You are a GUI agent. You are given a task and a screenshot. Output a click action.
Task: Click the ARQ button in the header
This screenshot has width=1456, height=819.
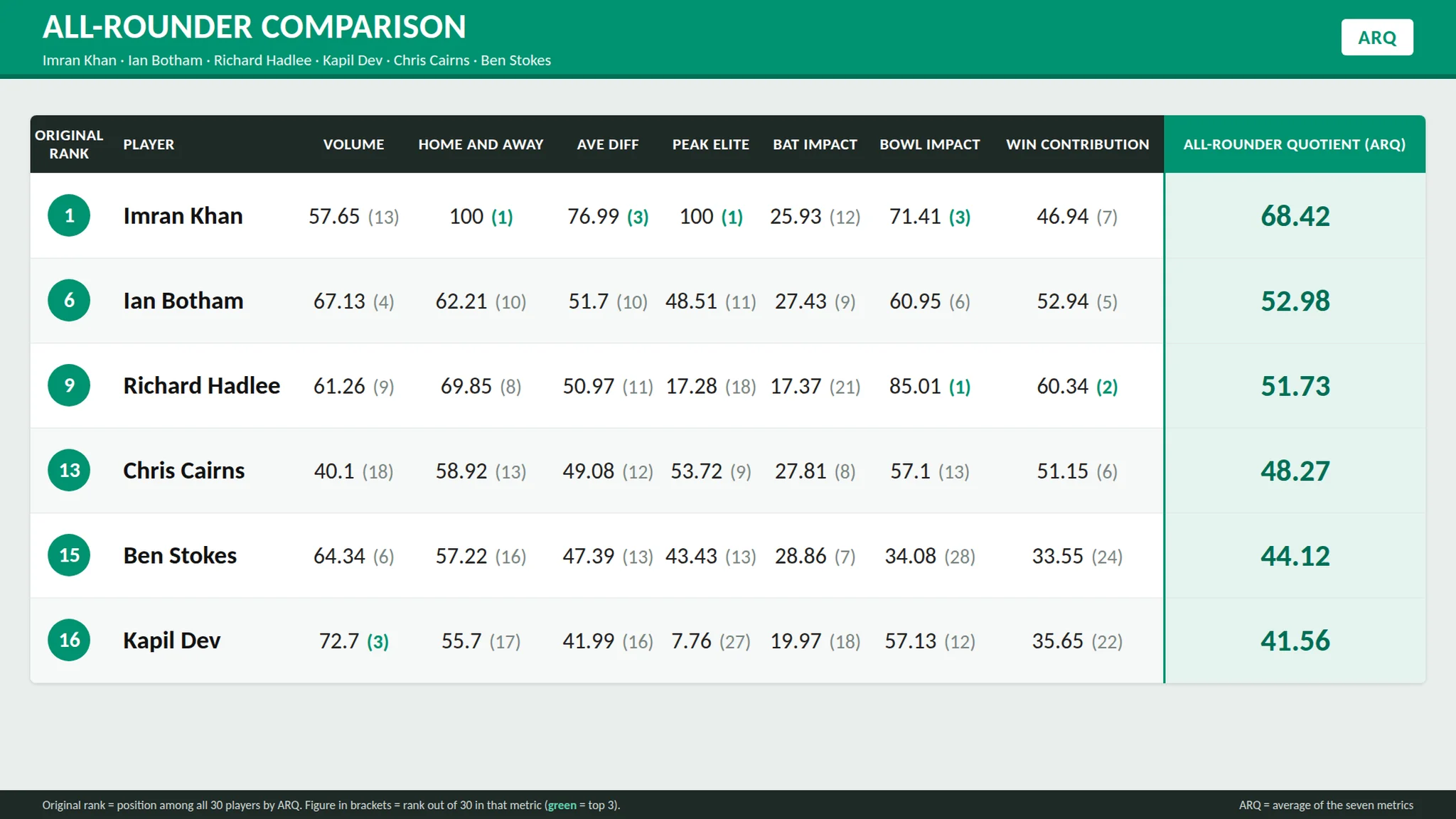(x=1377, y=37)
